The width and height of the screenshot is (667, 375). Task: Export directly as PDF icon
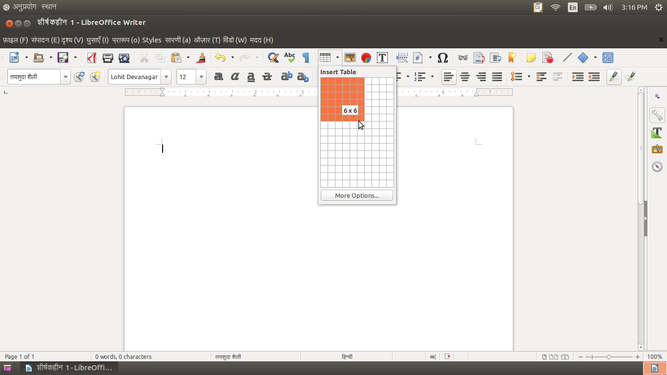click(x=91, y=57)
